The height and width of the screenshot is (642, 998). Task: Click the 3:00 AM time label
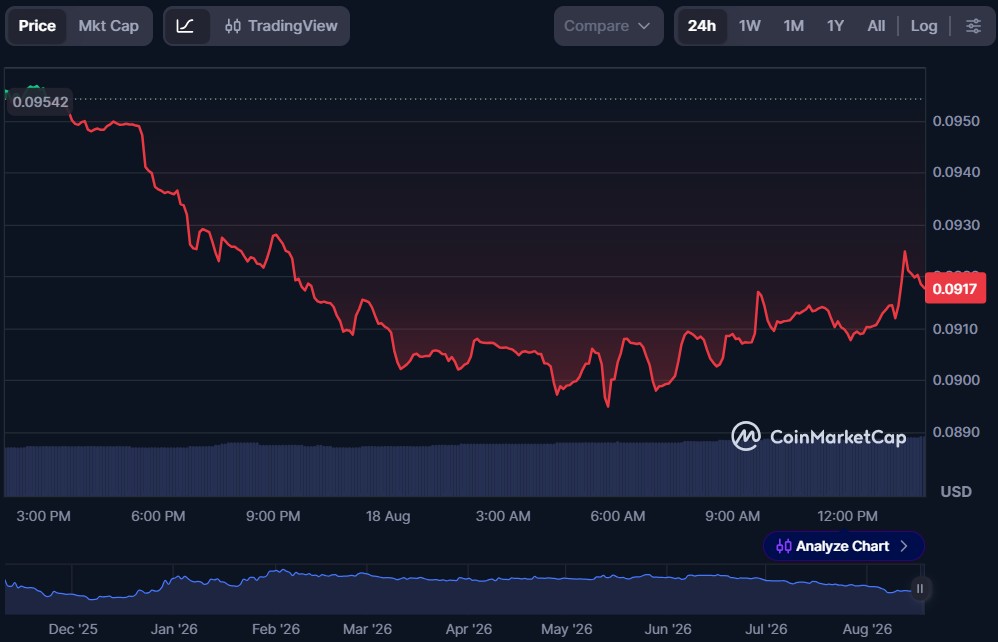point(503,516)
